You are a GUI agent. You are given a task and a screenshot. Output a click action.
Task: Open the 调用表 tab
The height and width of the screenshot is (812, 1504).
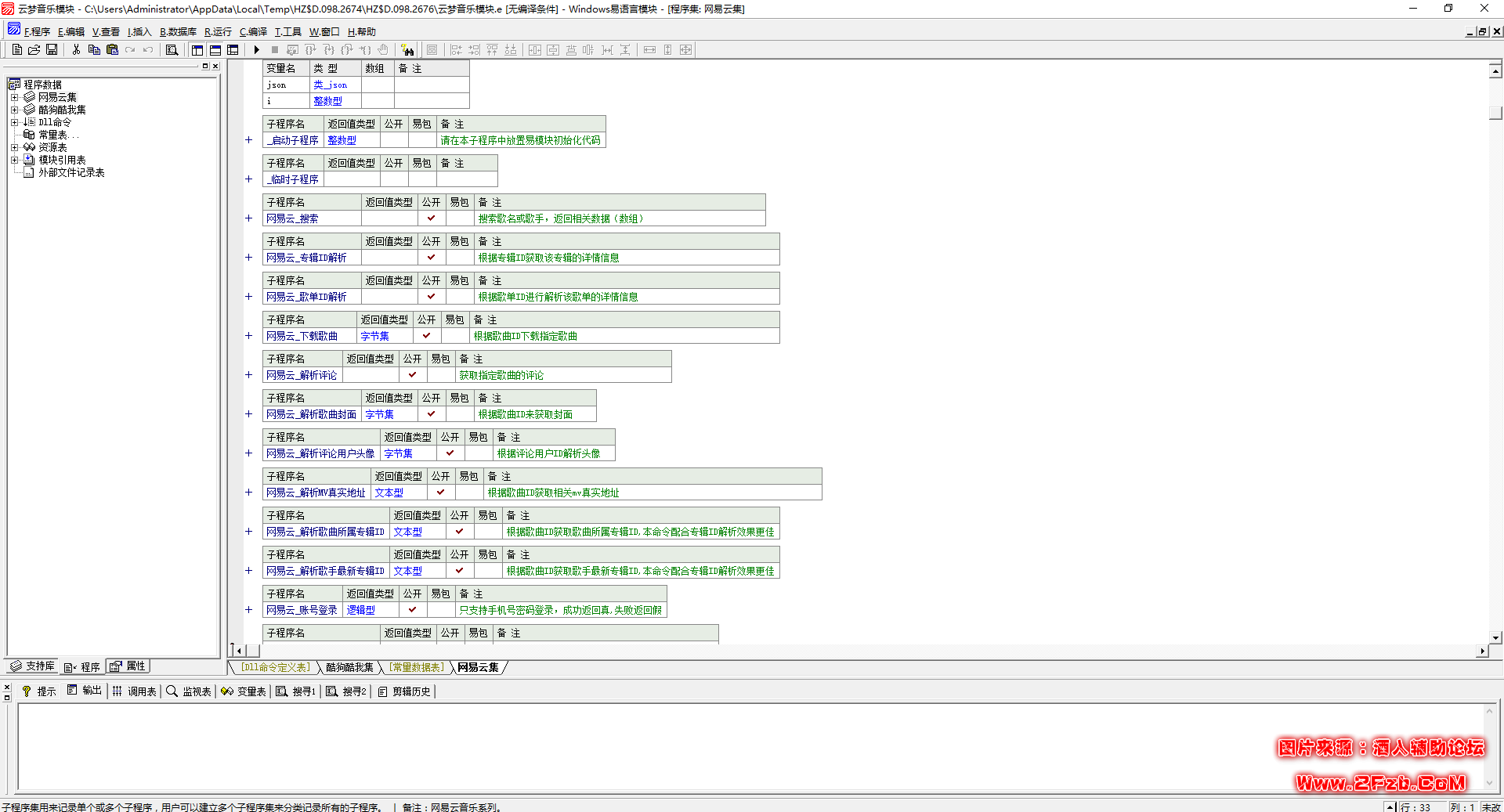click(135, 691)
